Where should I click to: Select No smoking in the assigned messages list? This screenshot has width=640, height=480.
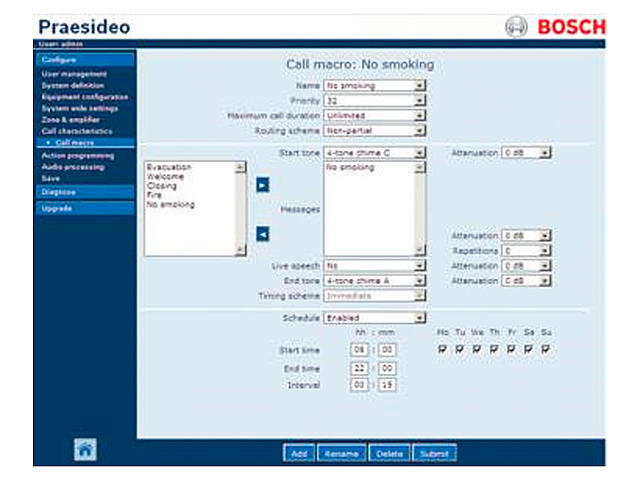[350, 167]
